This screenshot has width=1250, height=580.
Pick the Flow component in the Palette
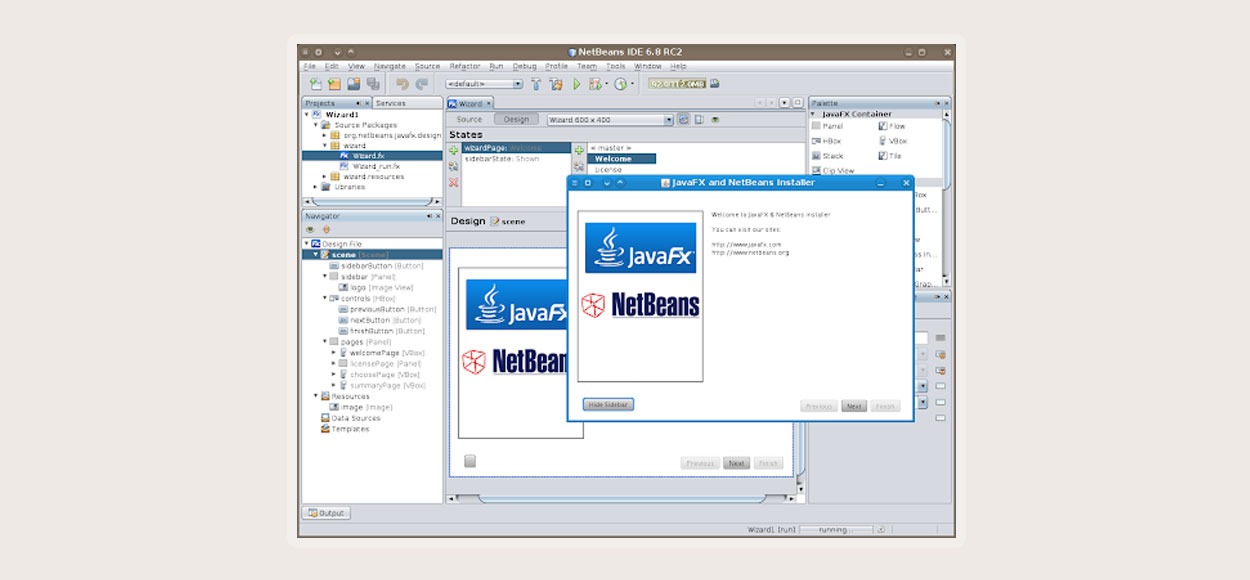tap(892, 127)
